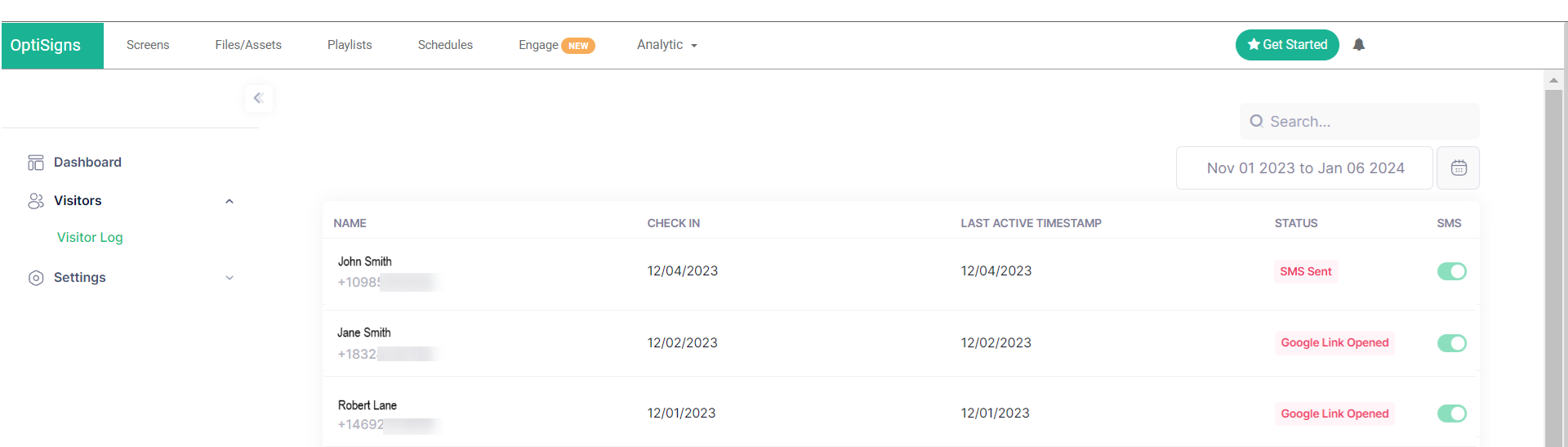Image resolution: width=1568 pixels, height=447 pixels.
Task: Open the Playlists menu item
Action: (x=350, y=45)
